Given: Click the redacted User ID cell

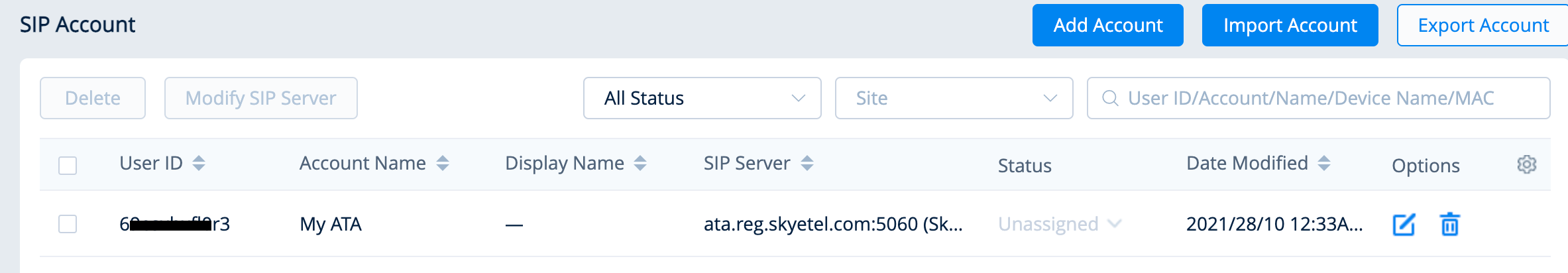Looking at the screenshot, I should pos(174,224).
